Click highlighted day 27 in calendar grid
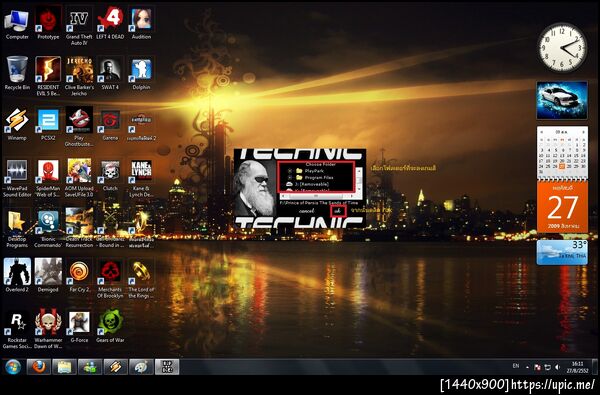Image resolution: width=600 pixels, height=395 pixels. [562, 166]
